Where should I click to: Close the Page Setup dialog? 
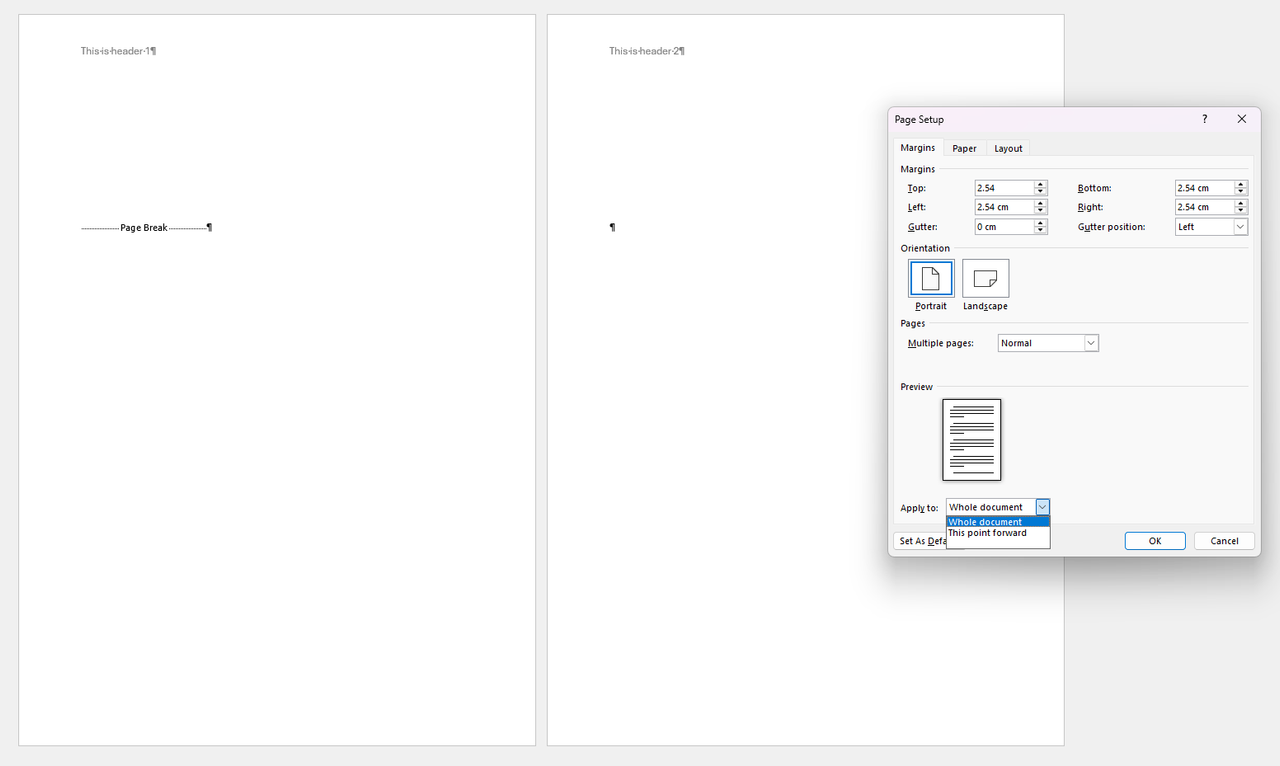click(1242, 119)
